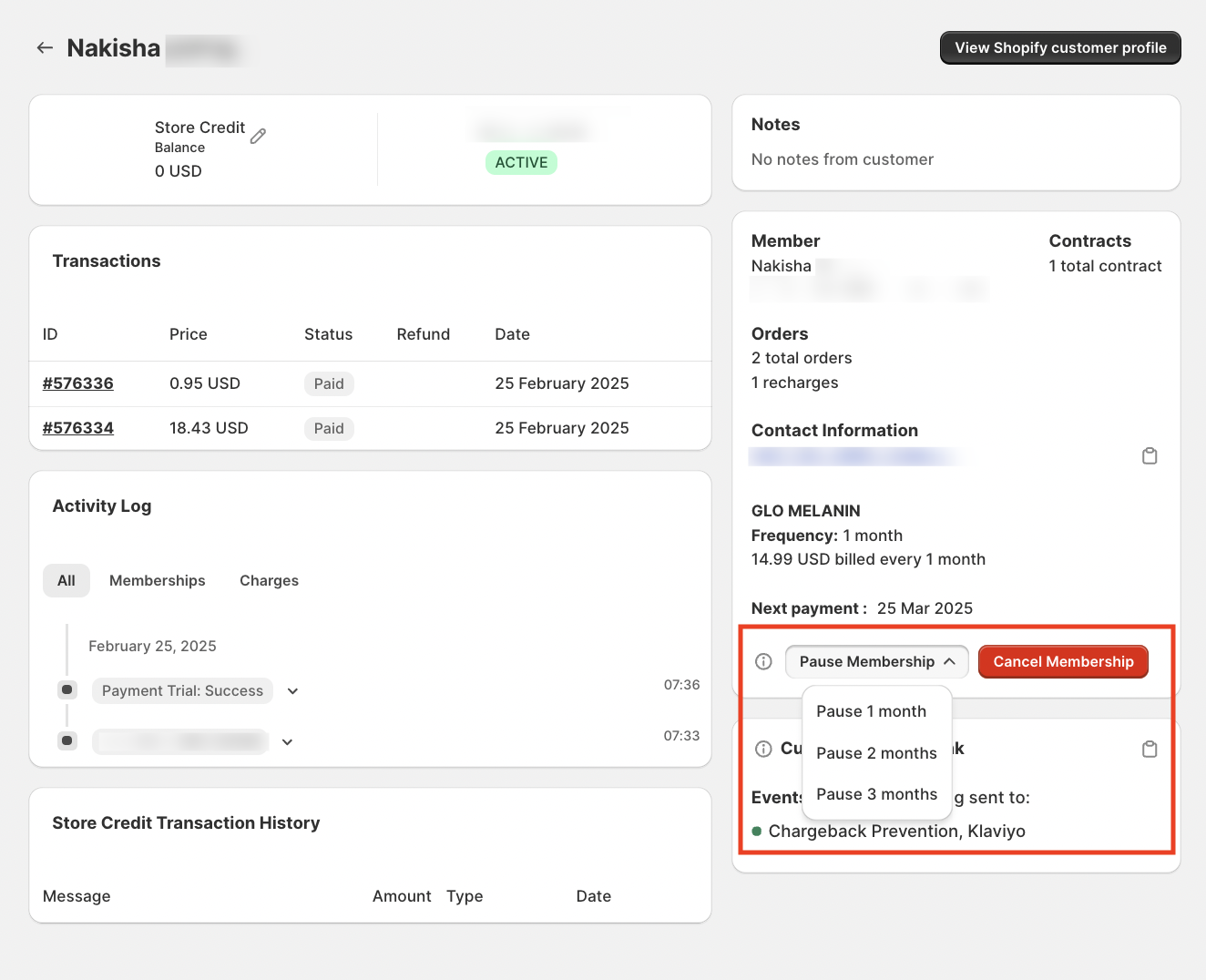Expand Payment Trial: Success log entry
This screenshot has height=980, width=1206.
tap(292, 691)
